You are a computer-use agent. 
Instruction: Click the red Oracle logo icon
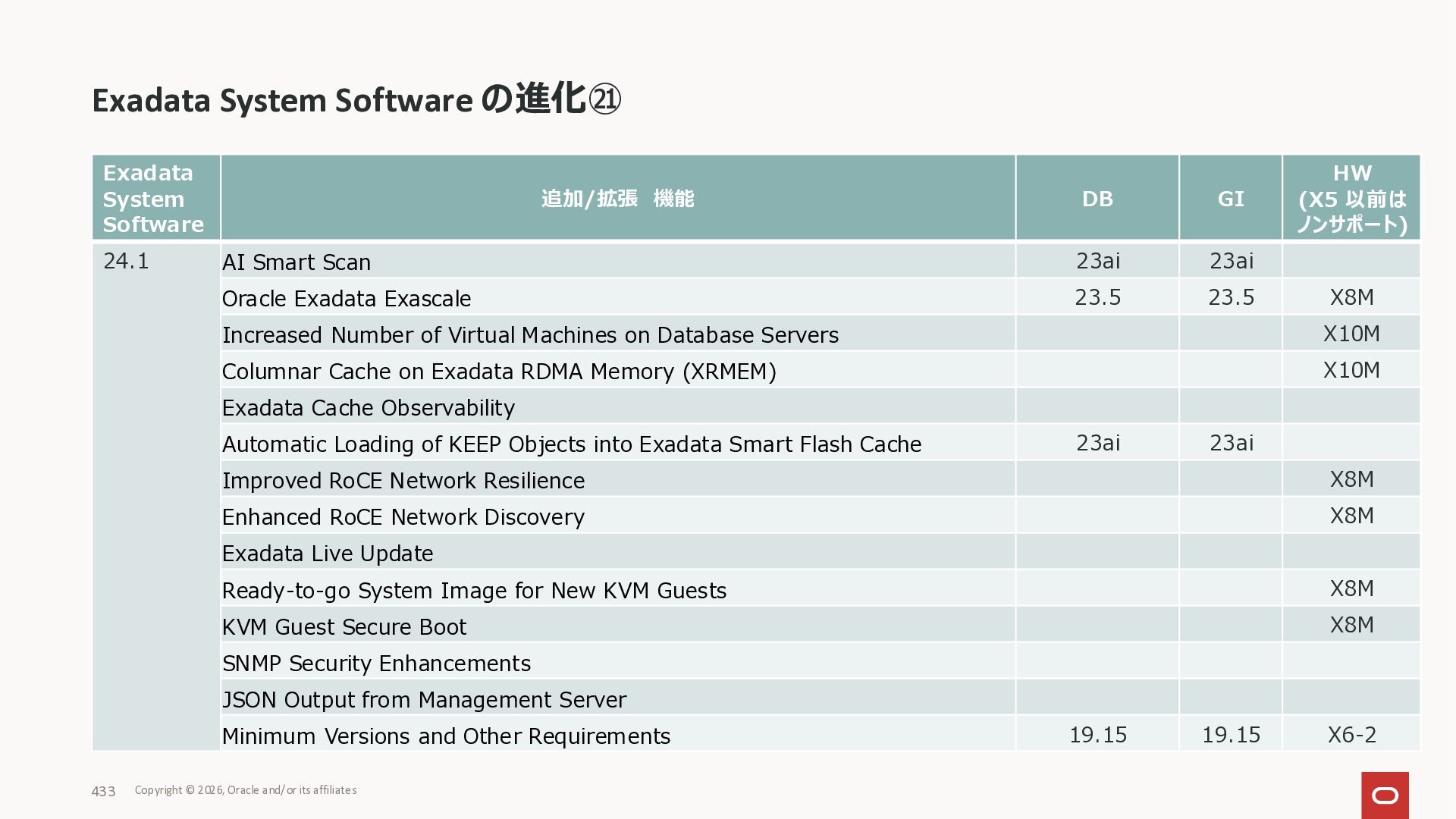pyautogui.click(x=1385, y=795)
